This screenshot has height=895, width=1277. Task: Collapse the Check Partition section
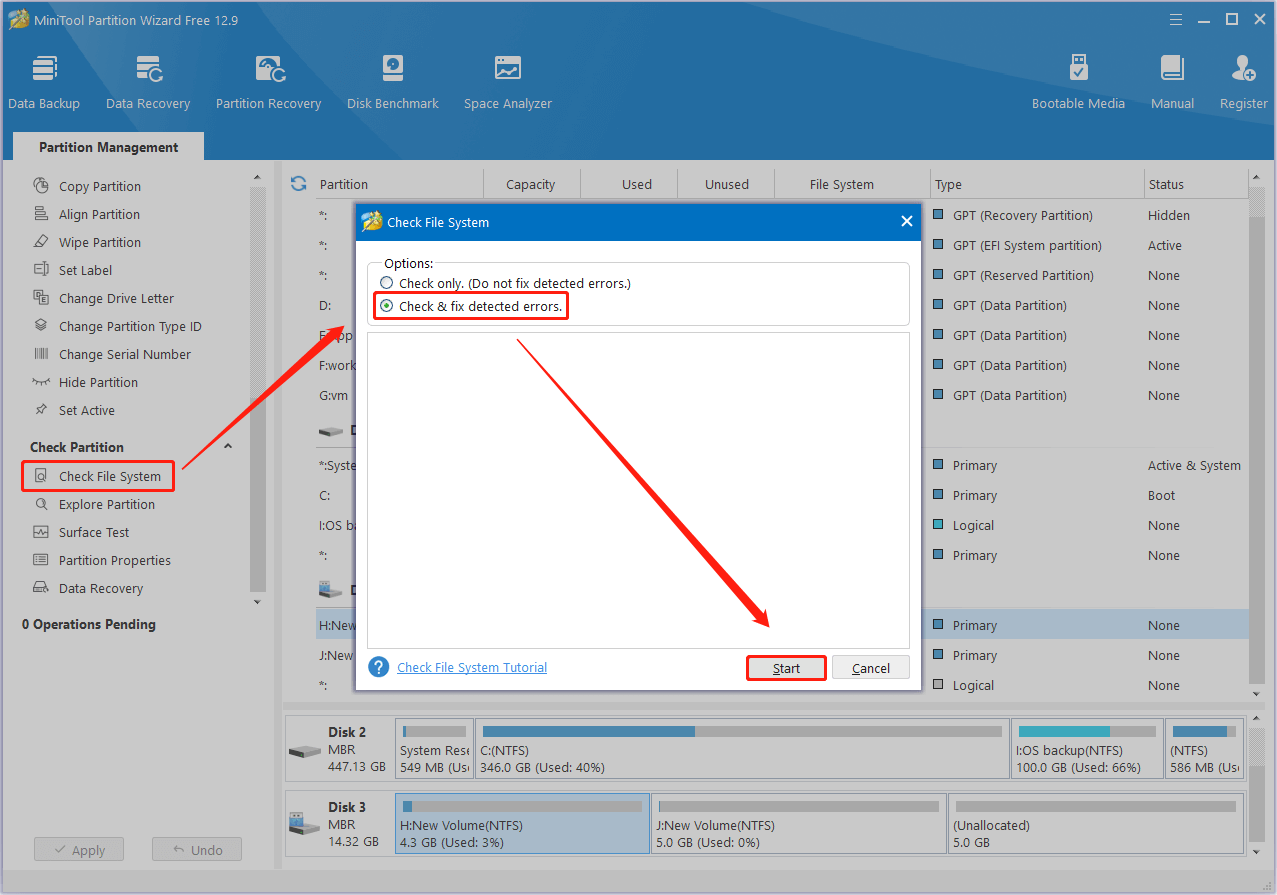point(228,447)
